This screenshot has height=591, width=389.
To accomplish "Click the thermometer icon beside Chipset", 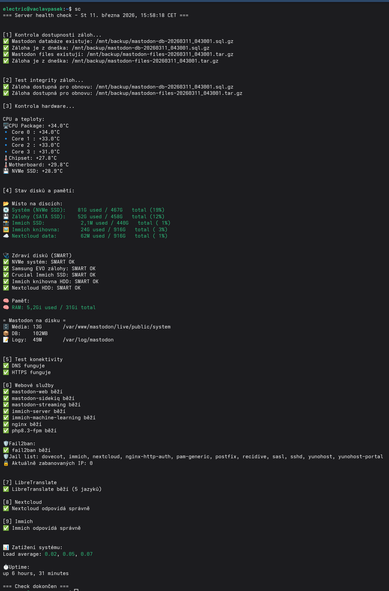I will tap(6, 158).
